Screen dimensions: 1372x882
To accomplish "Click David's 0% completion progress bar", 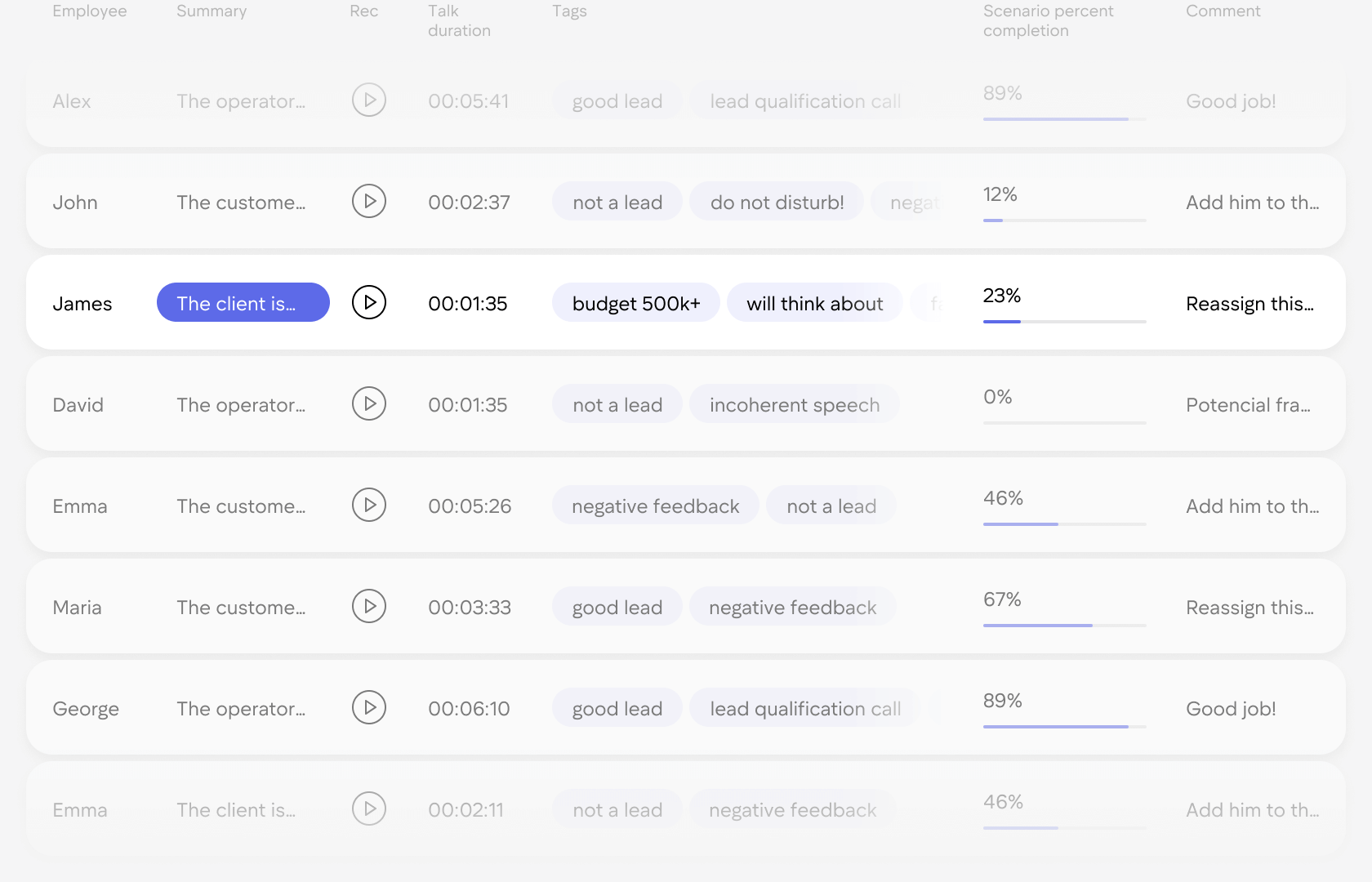I will [1065, 423].
